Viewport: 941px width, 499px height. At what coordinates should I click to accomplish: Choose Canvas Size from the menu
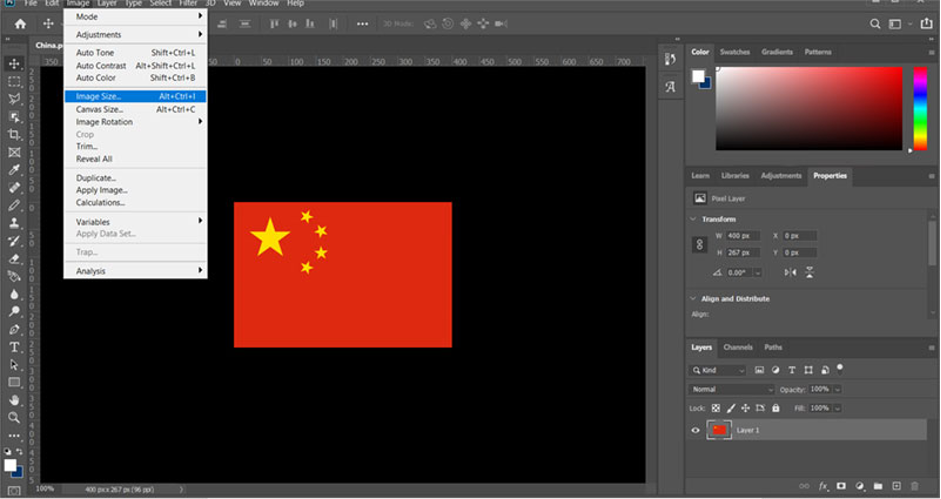(136, 109)
